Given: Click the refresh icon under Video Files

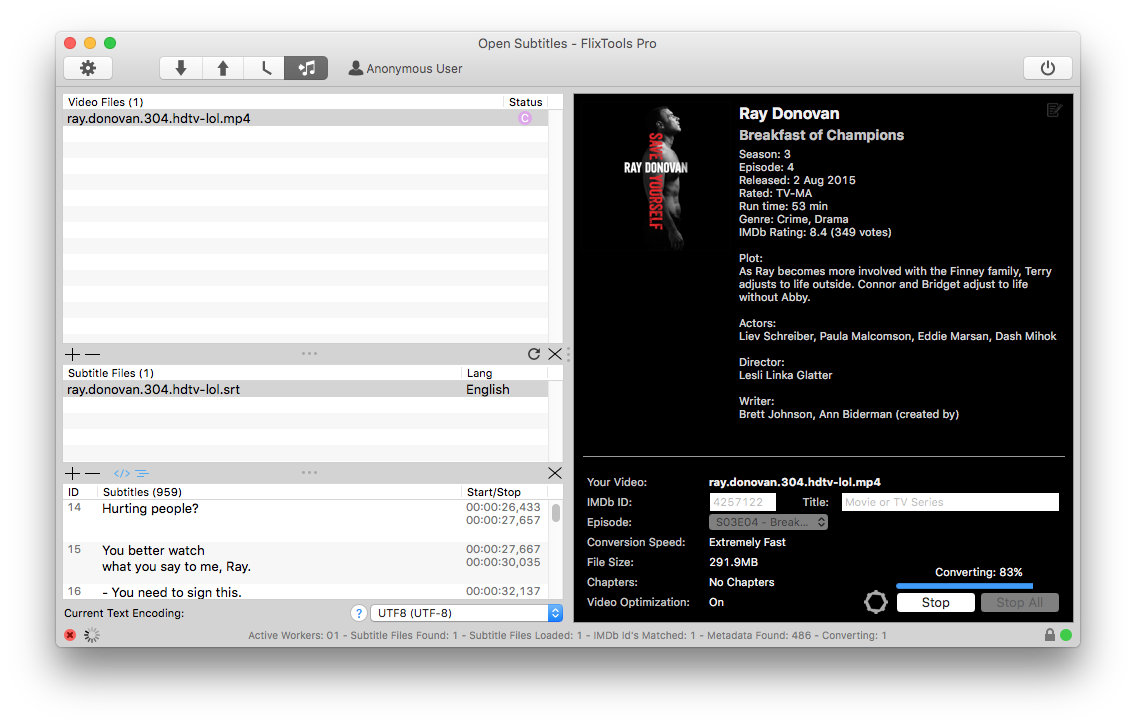Looking at the screenshot, I should point(534,354).
